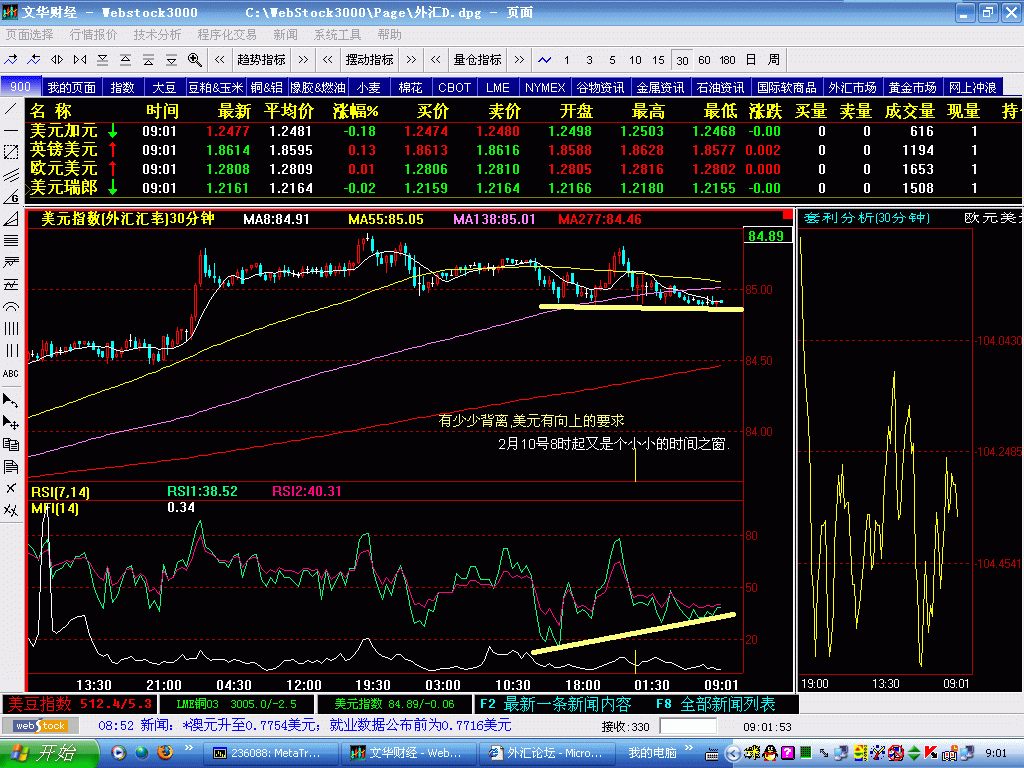Select the trend line drawing tool
The width and height of the screenshot is (1024, 768).
[11, 109]
